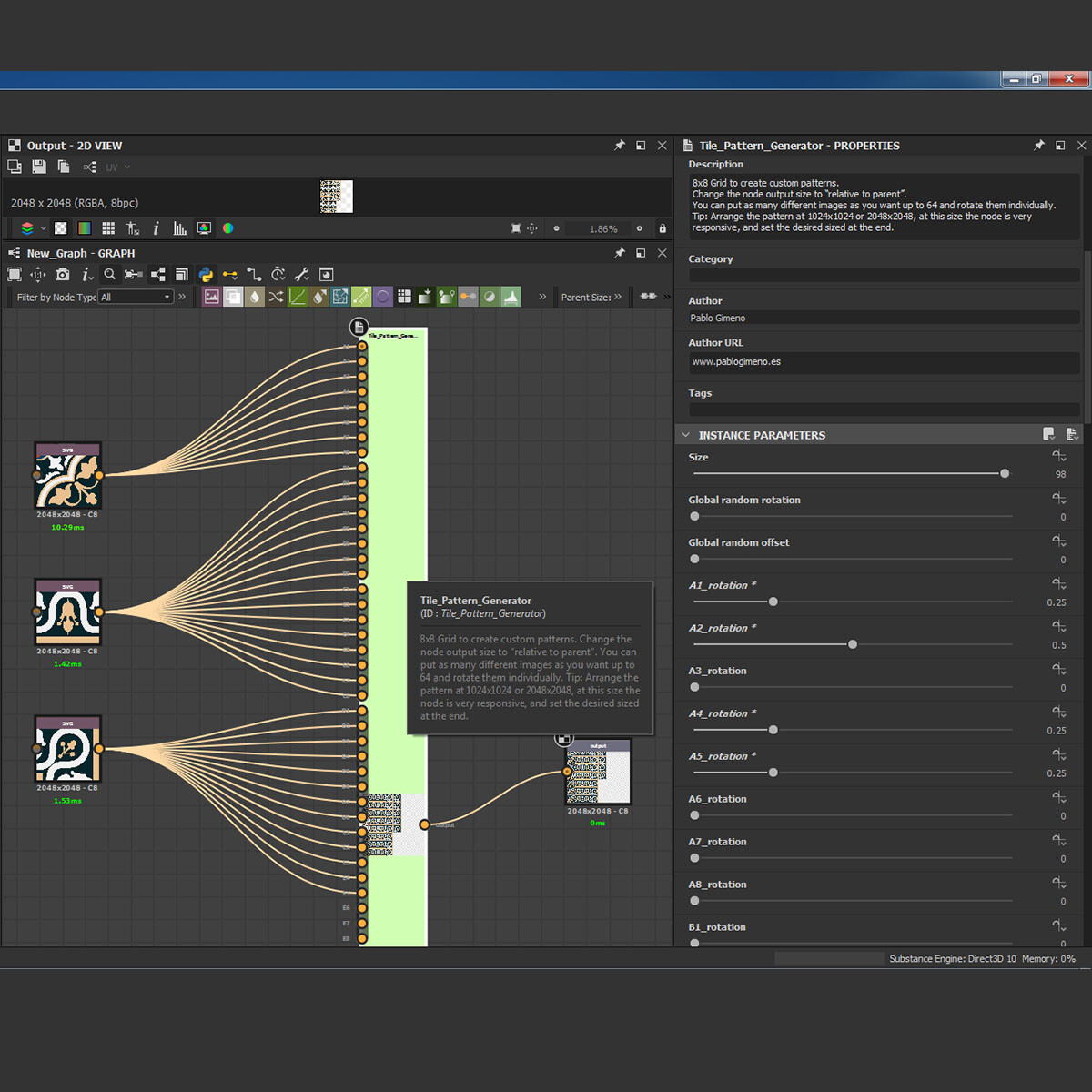Add a Blend node from the node shelf

click(x=233, y=297)
